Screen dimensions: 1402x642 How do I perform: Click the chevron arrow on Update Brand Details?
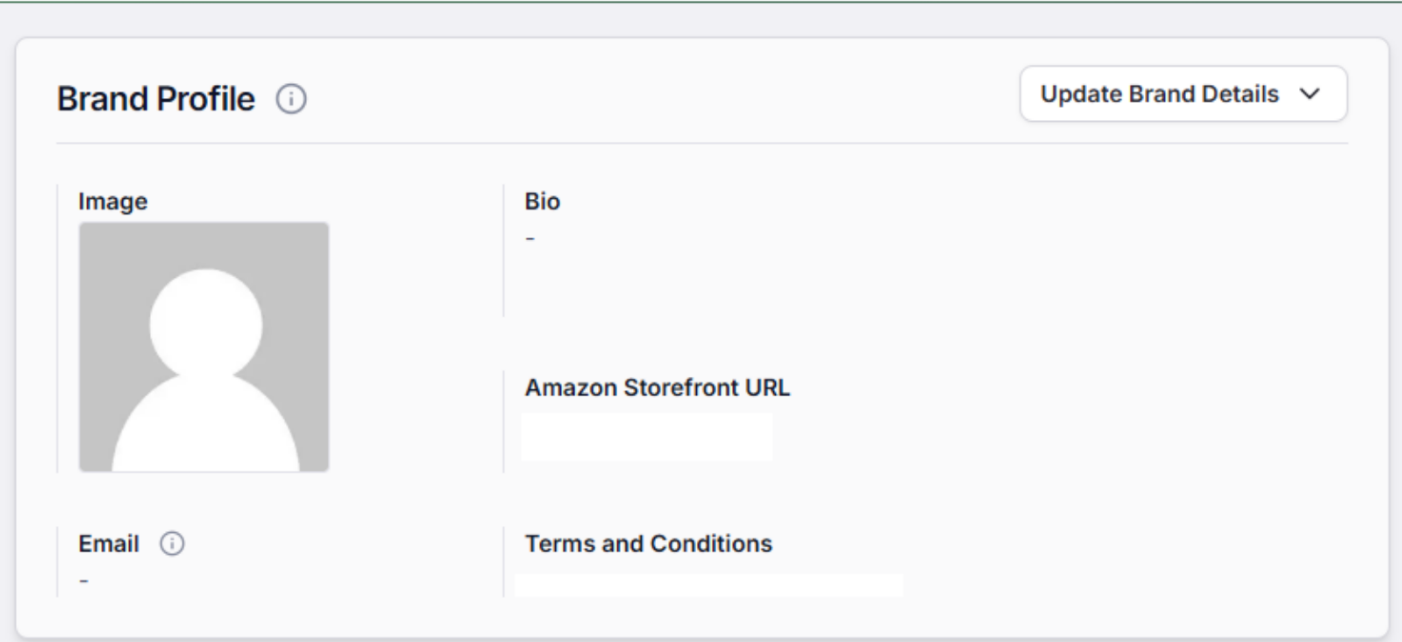point(1309,94)
